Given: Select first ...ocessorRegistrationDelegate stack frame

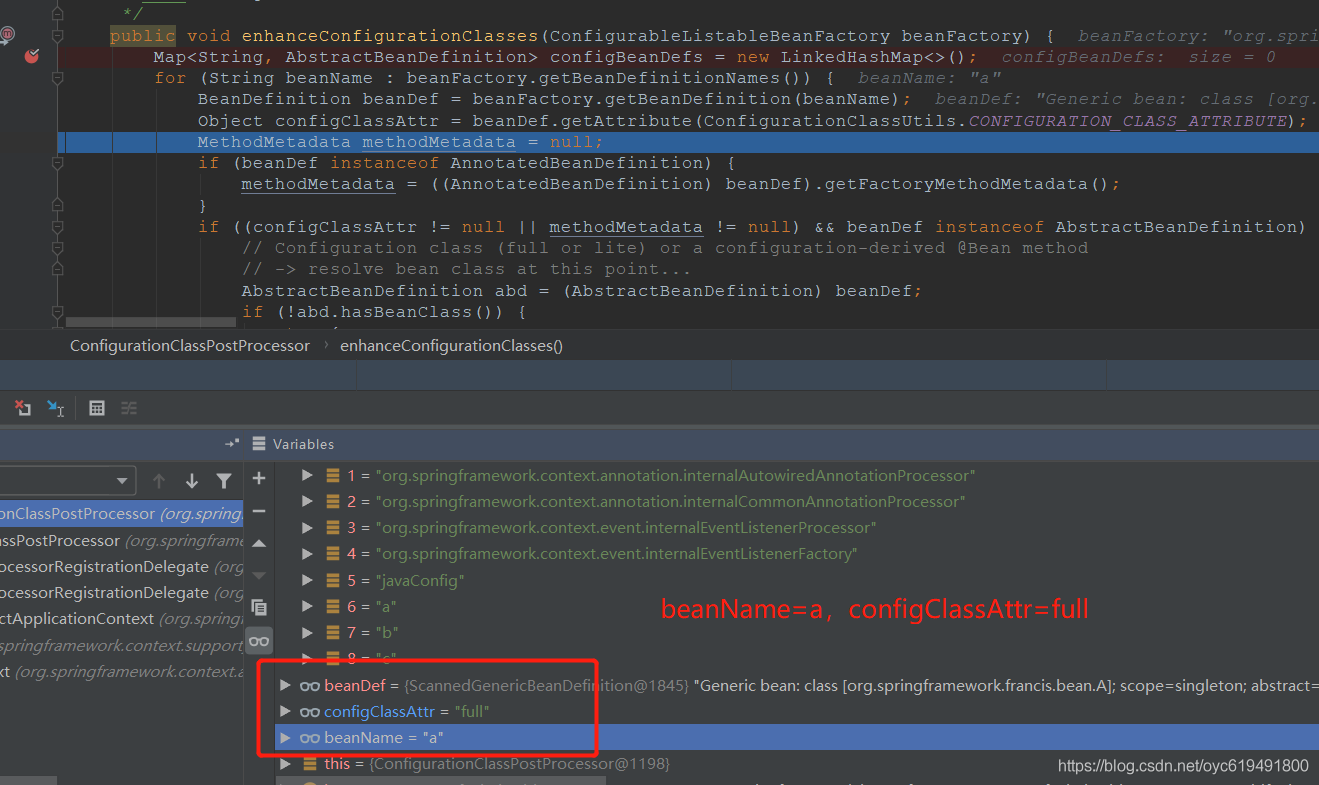Looking at the screenshot, I should pos(121,566).
